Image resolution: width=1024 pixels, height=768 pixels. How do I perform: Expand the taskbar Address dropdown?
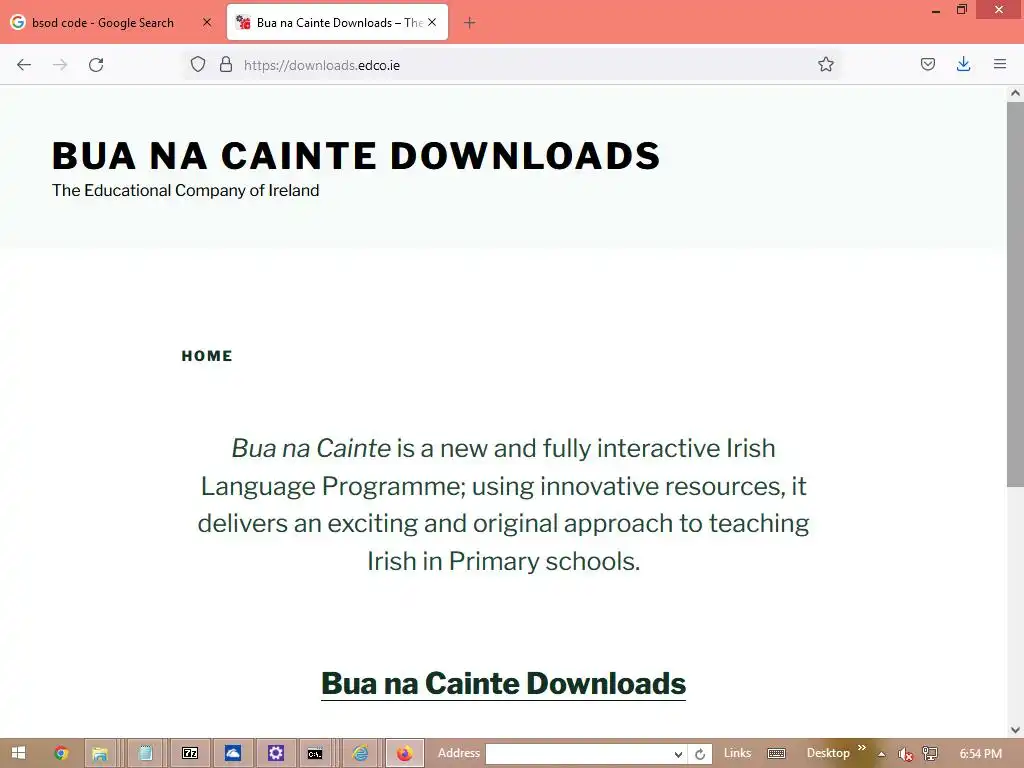(679, 754)
